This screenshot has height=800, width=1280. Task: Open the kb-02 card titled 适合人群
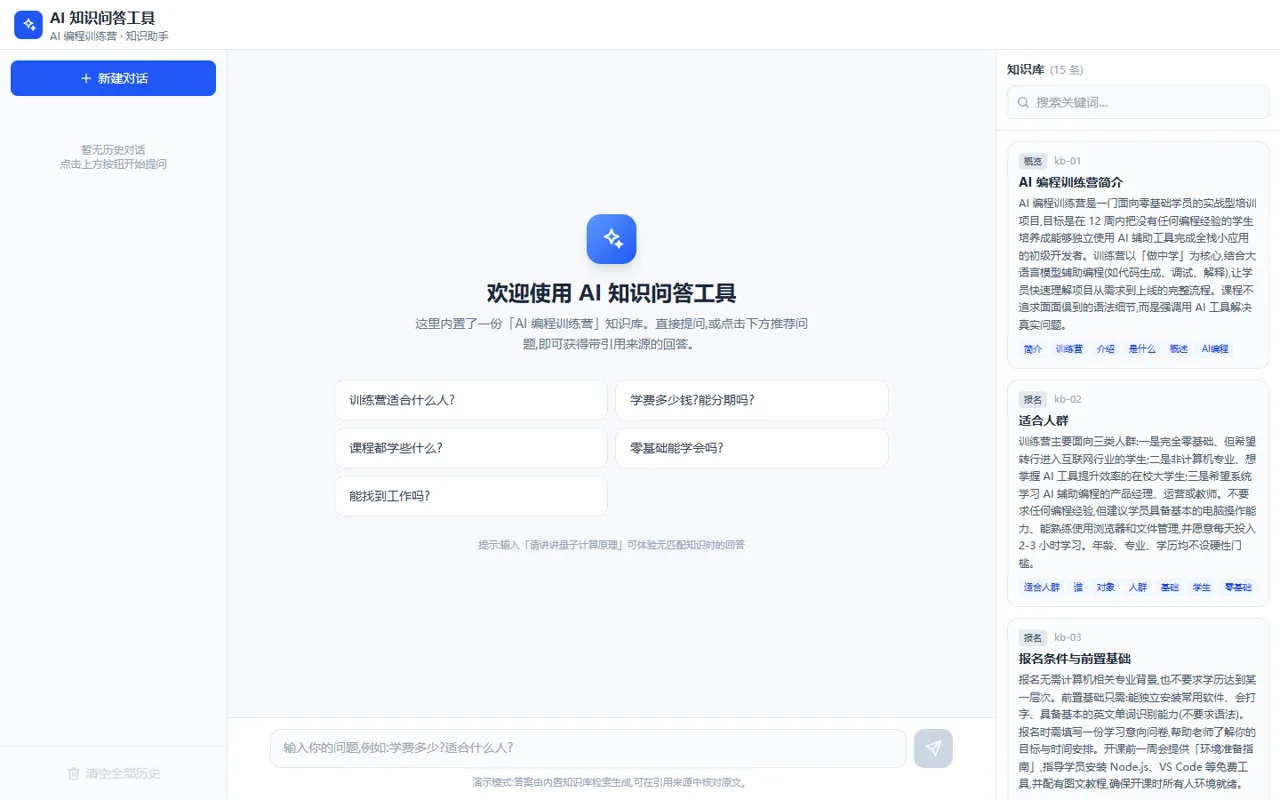1138,493
